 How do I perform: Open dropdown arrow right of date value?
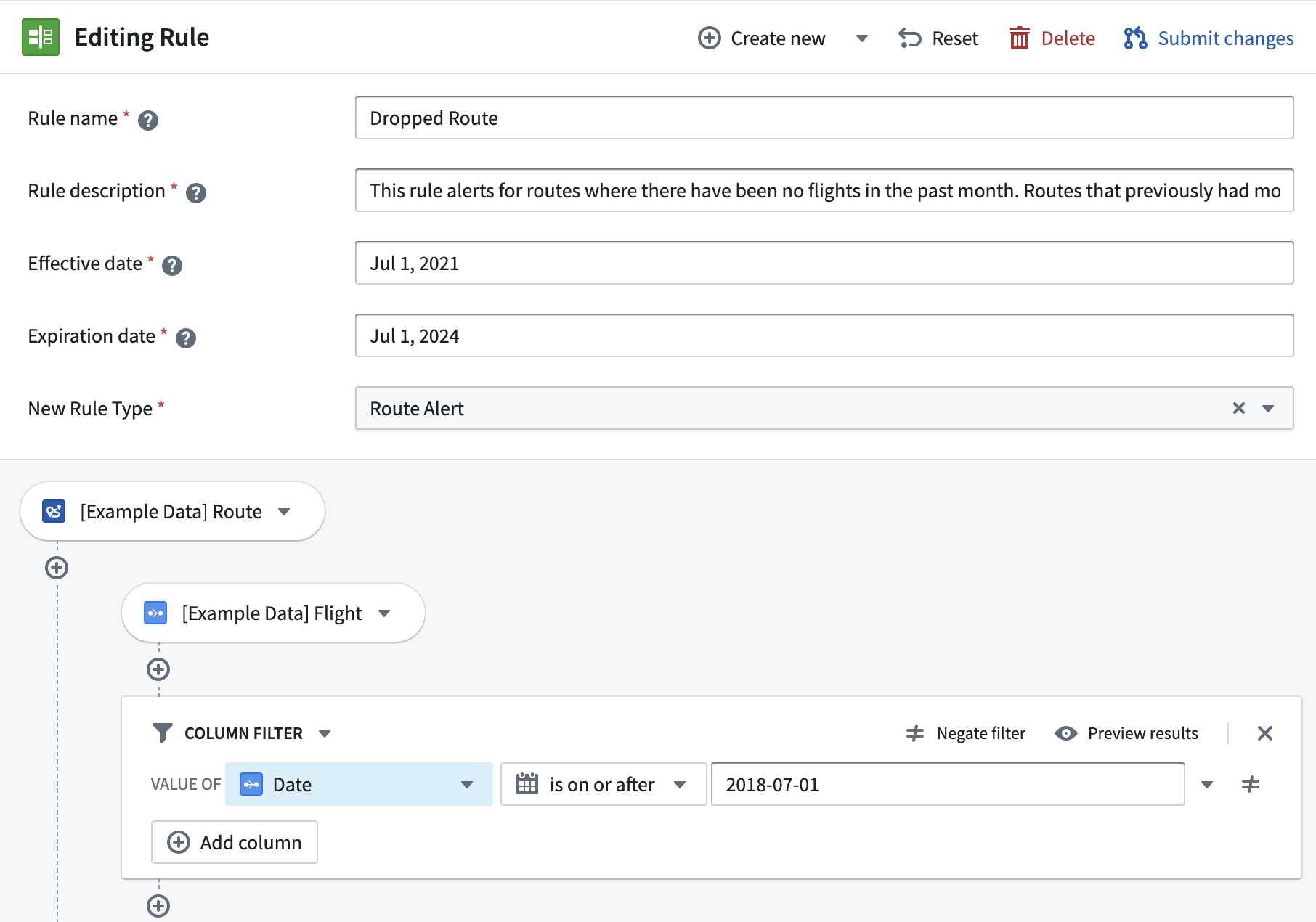point(1207,785)
